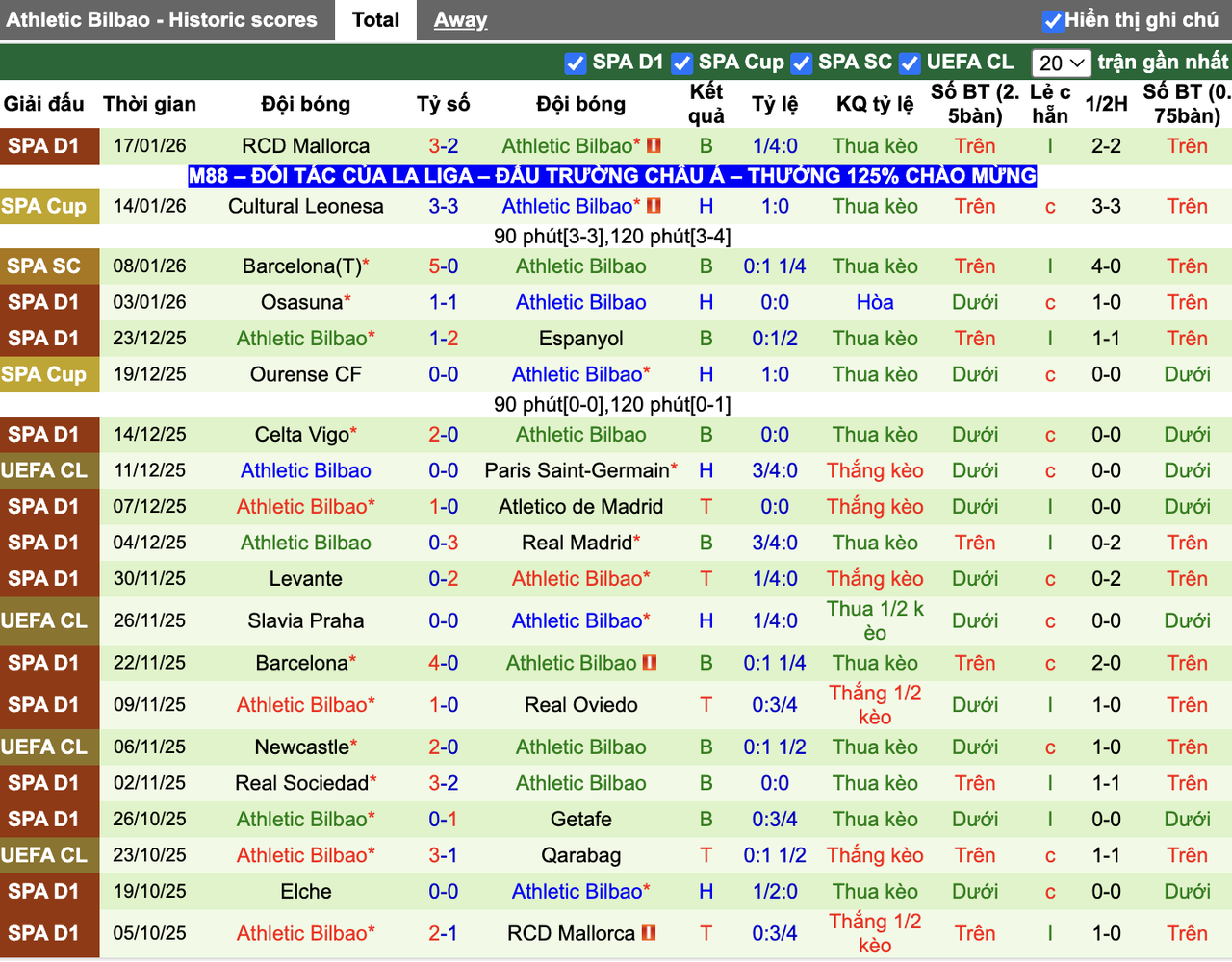1232x962 pixels.
Task: Open the 4-0 score on 22/11/25
Action: click(x=444, y=663)
